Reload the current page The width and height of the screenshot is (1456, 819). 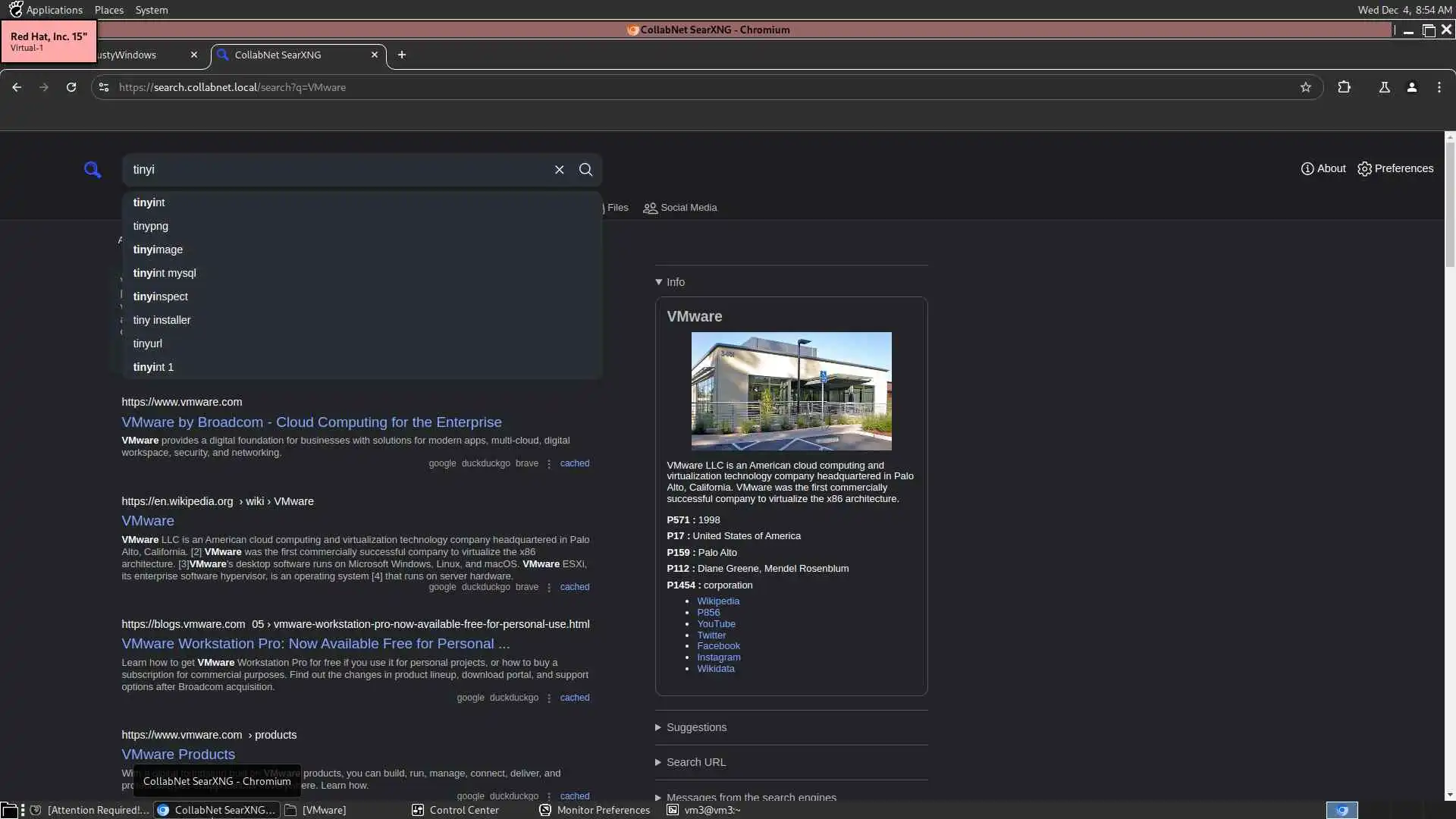[71, 87]
